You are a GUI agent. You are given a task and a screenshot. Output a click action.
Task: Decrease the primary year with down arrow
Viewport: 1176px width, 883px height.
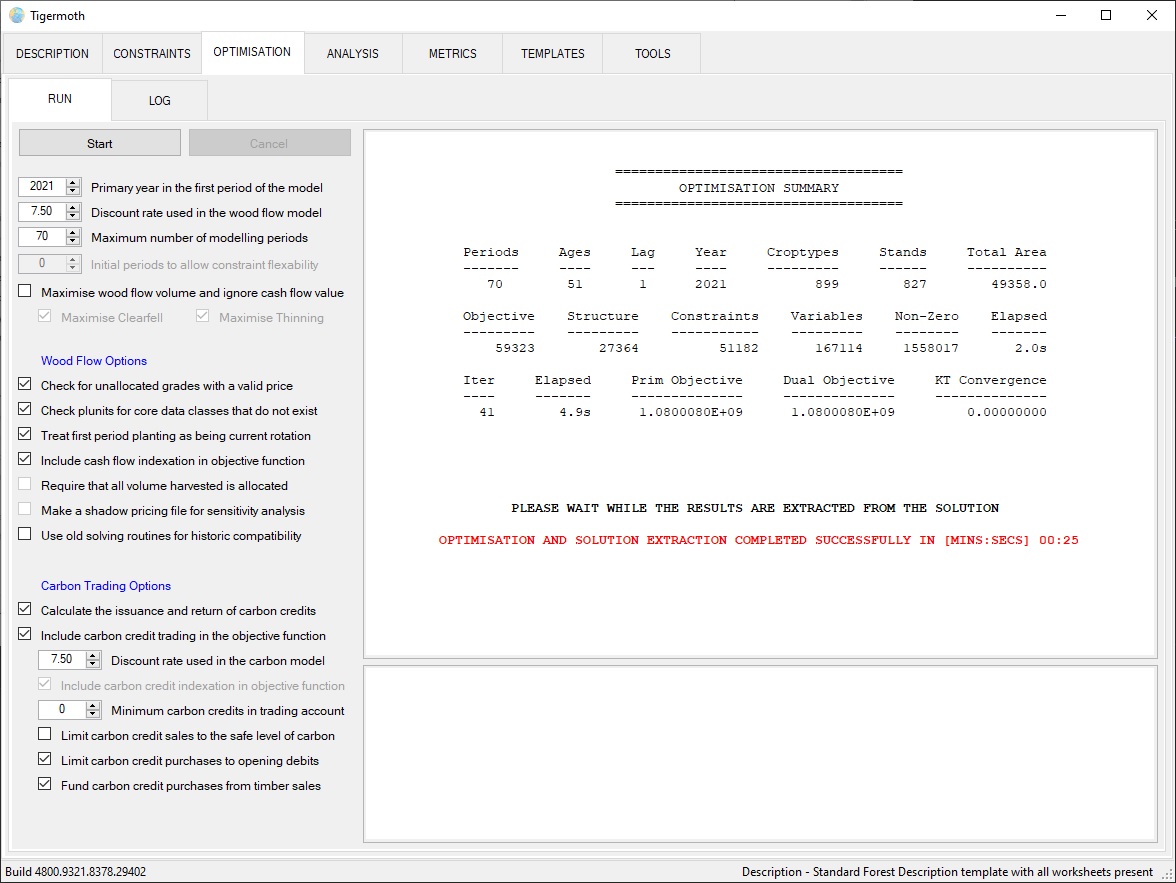(x=73, y=191)
